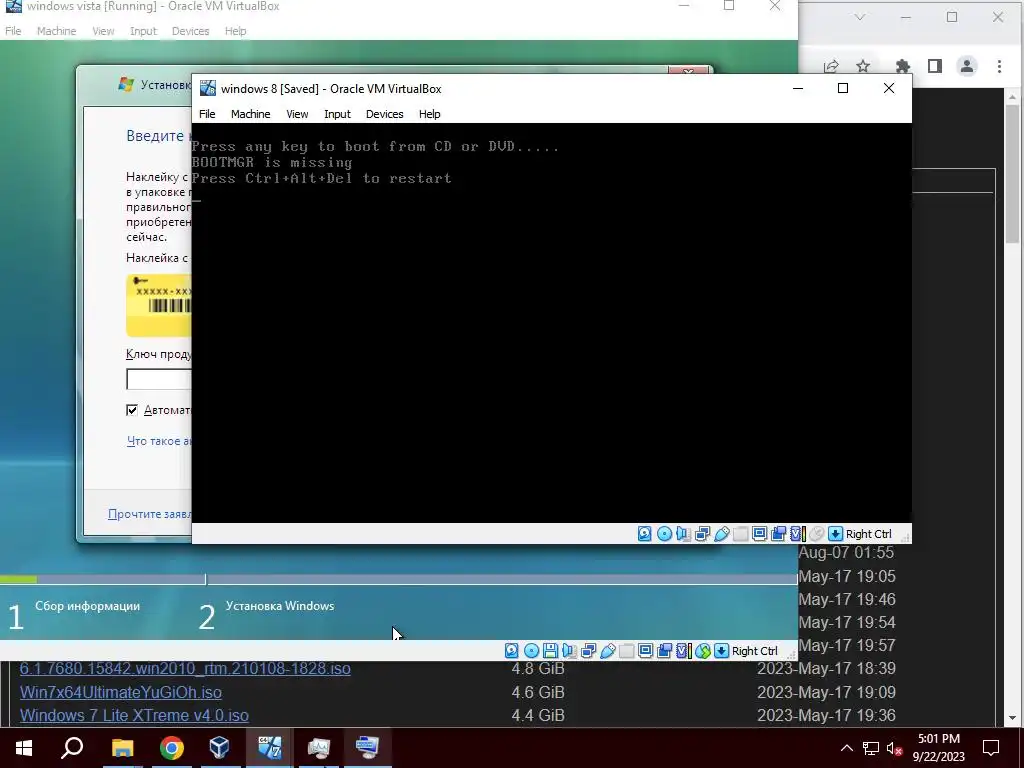The width and height of the screenshot is (1024, 768).
Task: Open Win7x64UltimateYuGiOh.iso link
Action: [121, 692]
